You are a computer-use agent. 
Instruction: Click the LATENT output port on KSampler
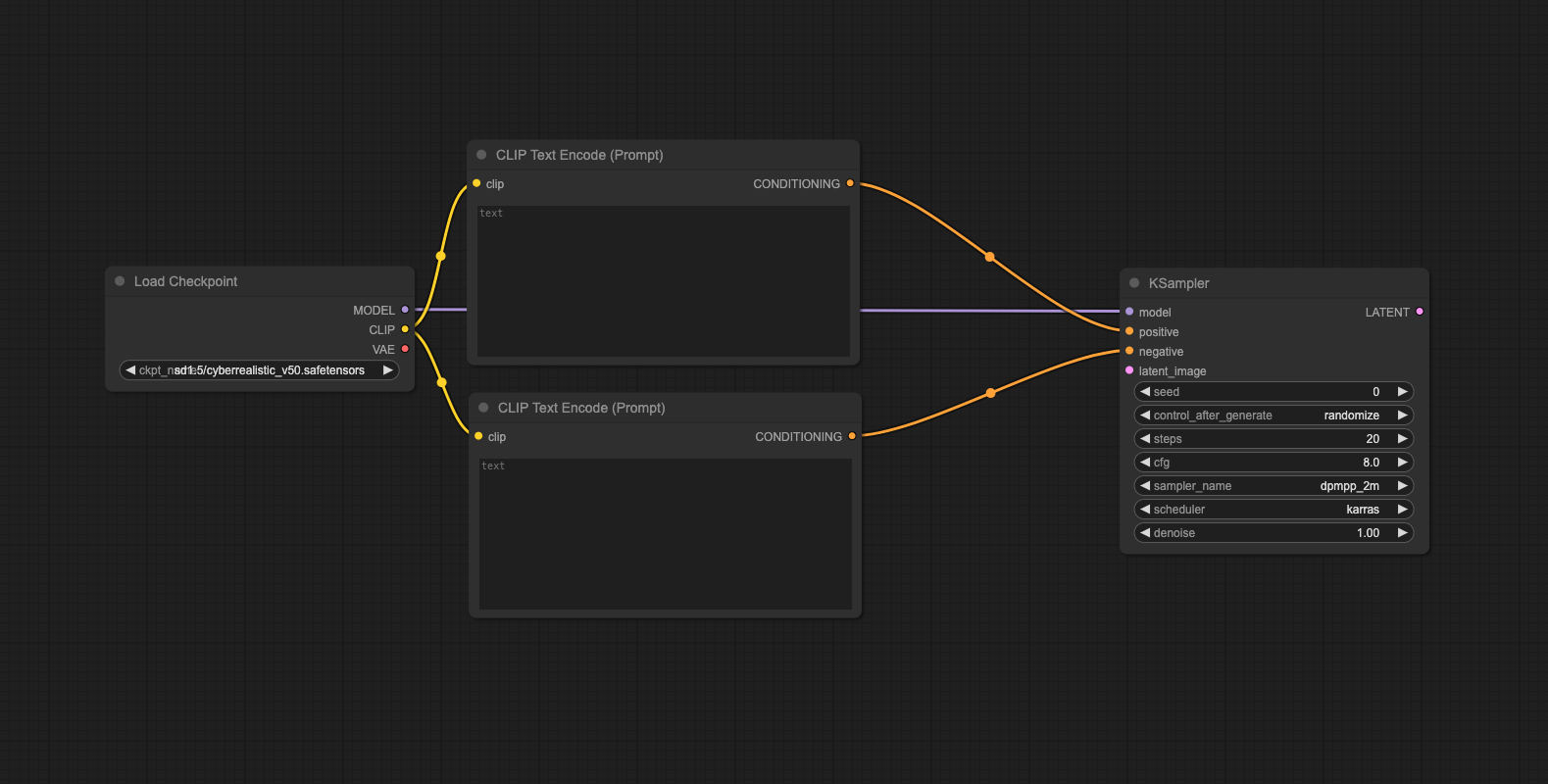(x=1420, y=312)
